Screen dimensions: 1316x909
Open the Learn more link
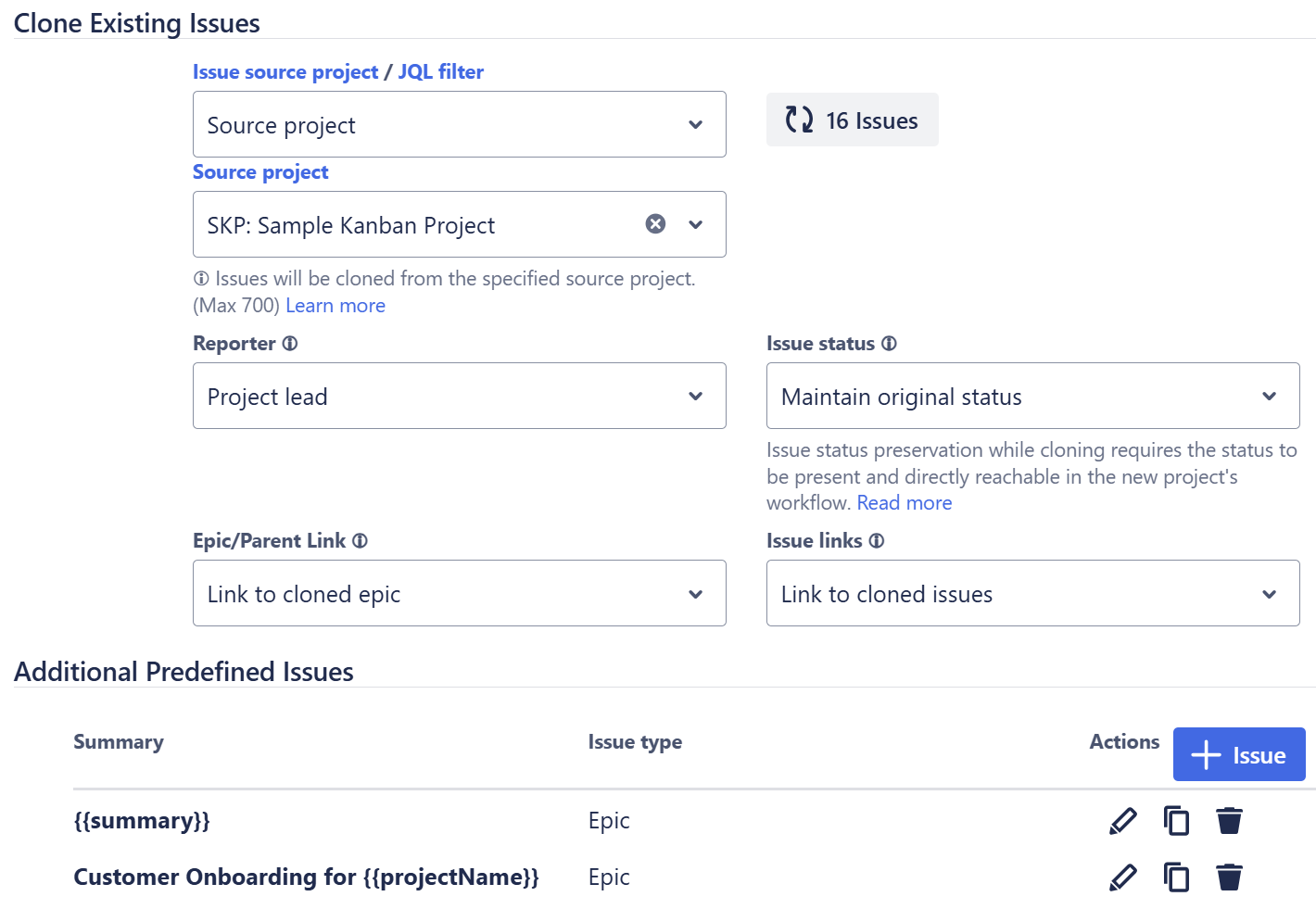335,305
